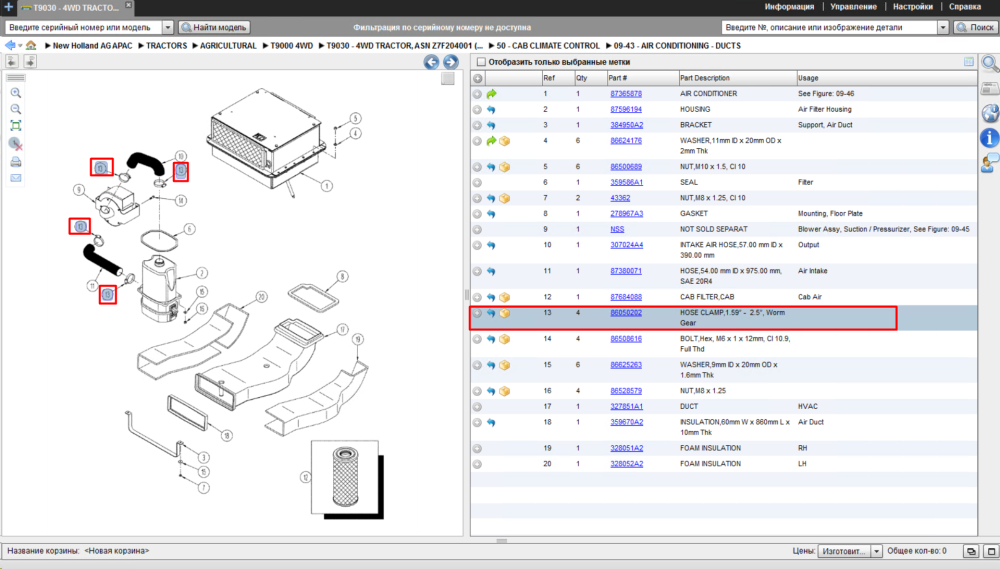Expand back arrow history dropdown

(x=20, y=45)
